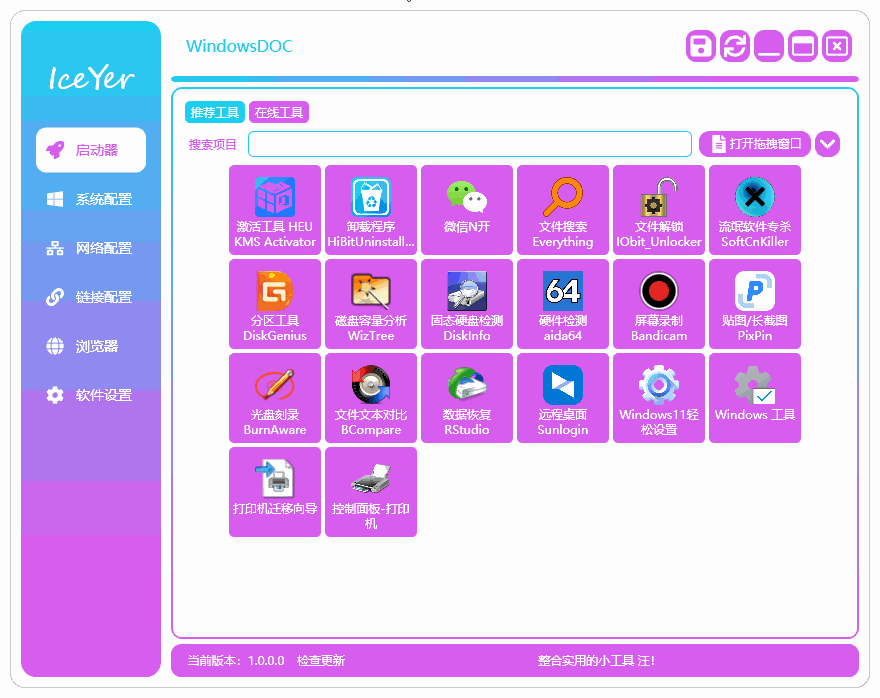
Task: Open 系统配置 in the sidebar
Action: (x=91, y=199)
